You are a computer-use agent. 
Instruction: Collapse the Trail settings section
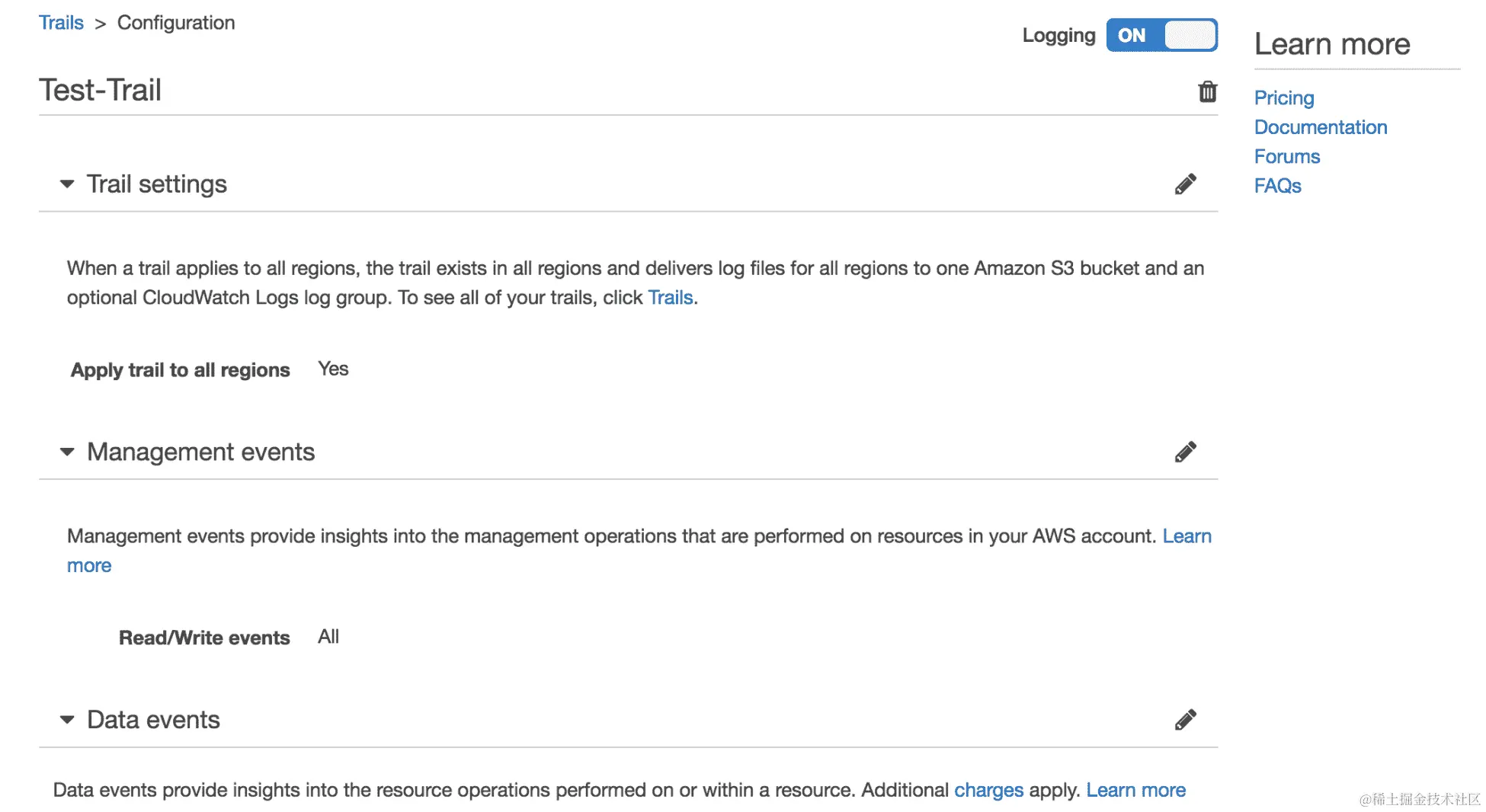[67, 184]
